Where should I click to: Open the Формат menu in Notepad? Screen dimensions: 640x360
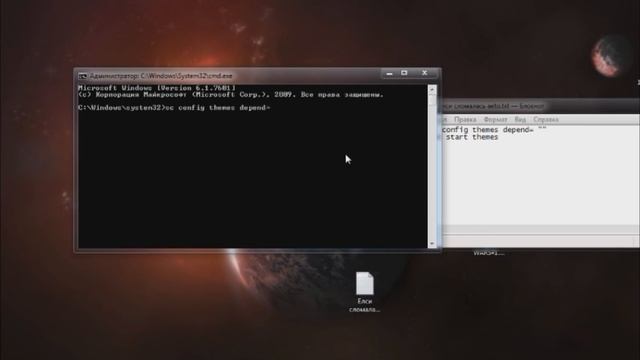(495, 120)
